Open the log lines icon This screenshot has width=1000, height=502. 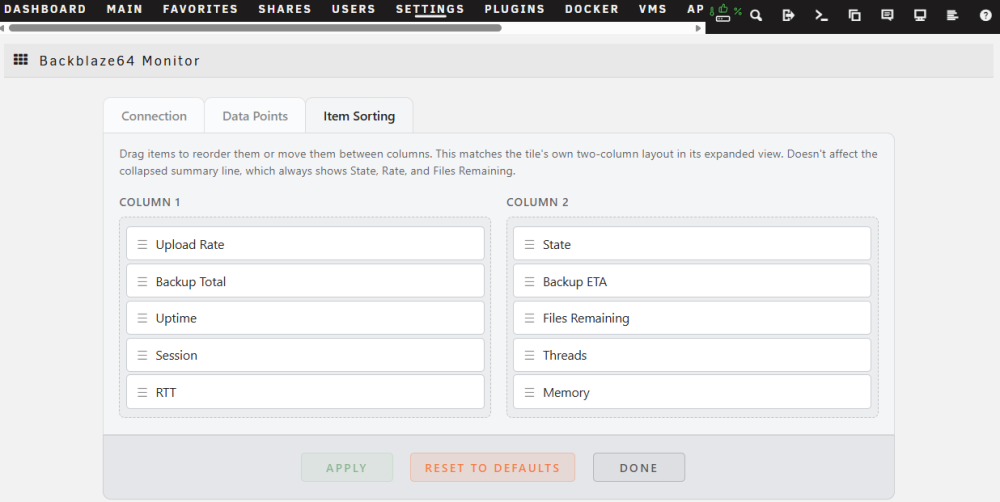(x=952, y=15)
